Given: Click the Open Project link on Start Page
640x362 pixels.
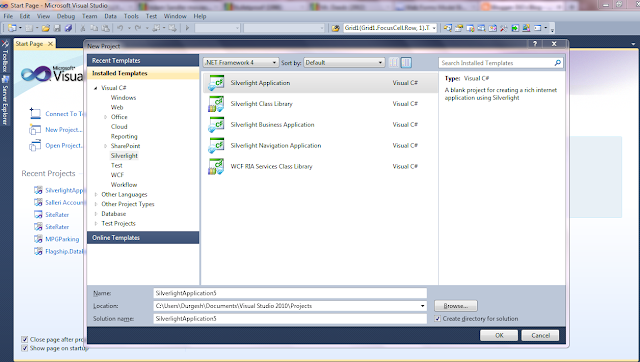Looking at the screenshot, I should pyautogui.click(x=64, y=146).
